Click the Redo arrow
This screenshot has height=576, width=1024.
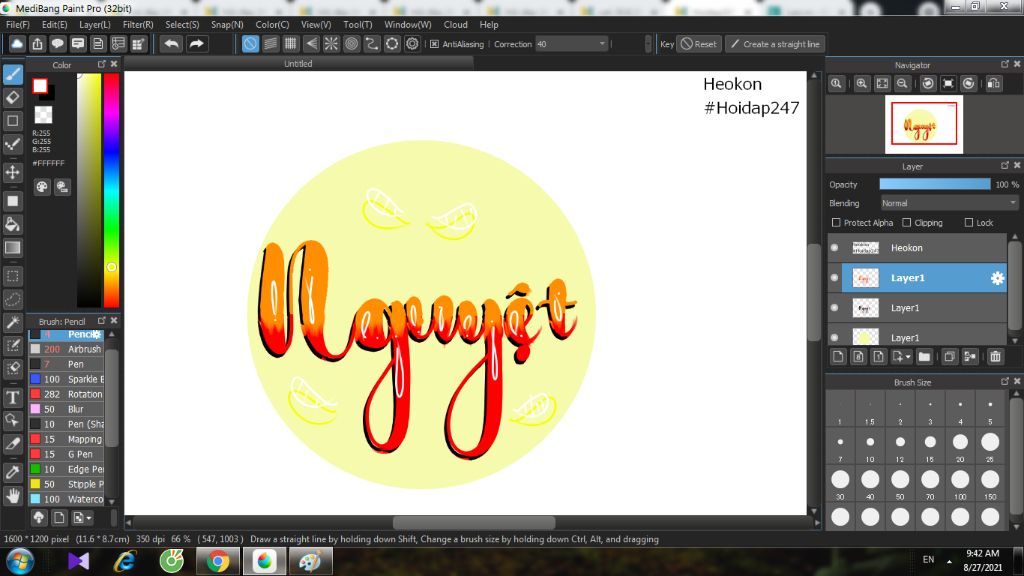[x=196, y=44]
